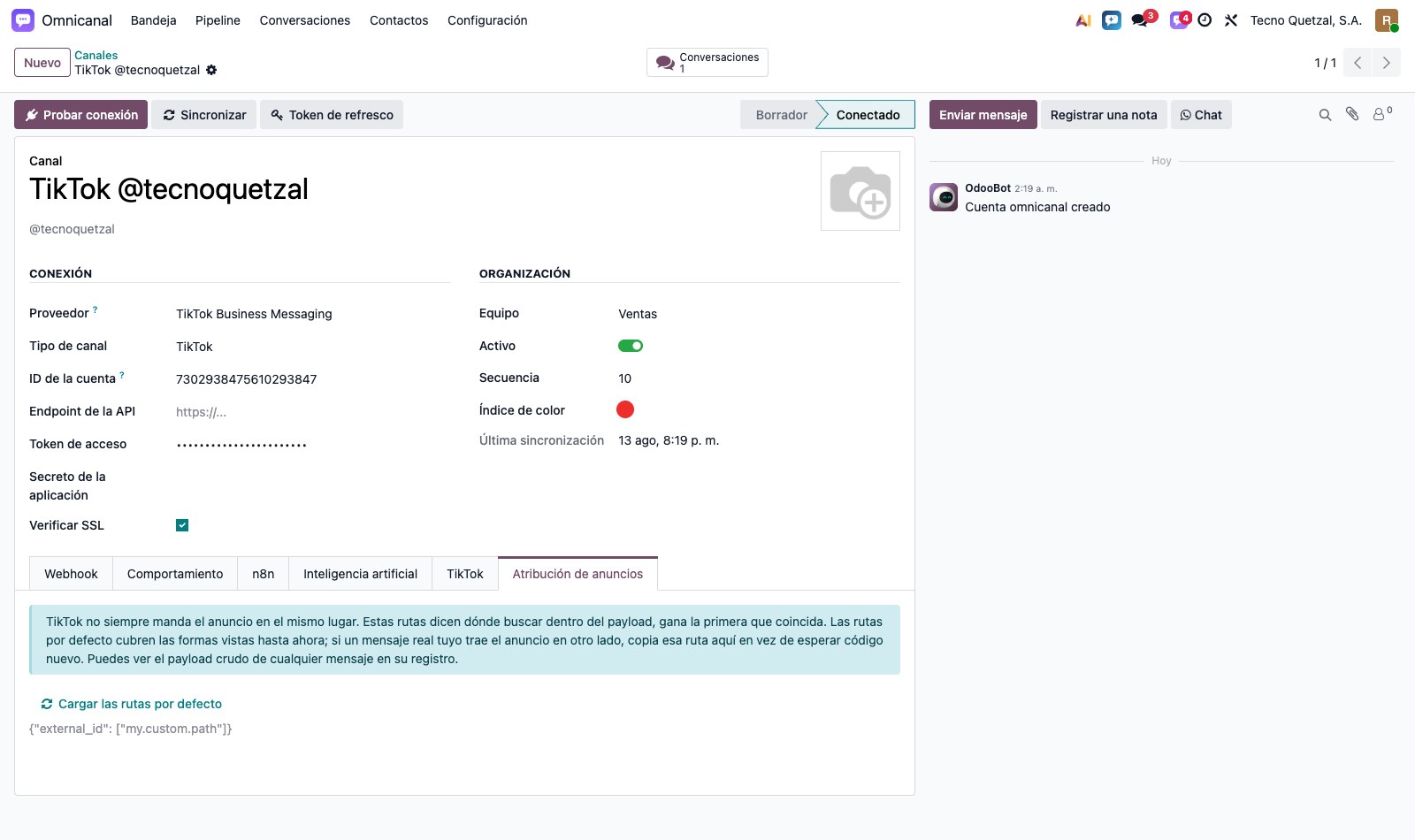Open the blue sparkle chat icon

(1112, 20)
